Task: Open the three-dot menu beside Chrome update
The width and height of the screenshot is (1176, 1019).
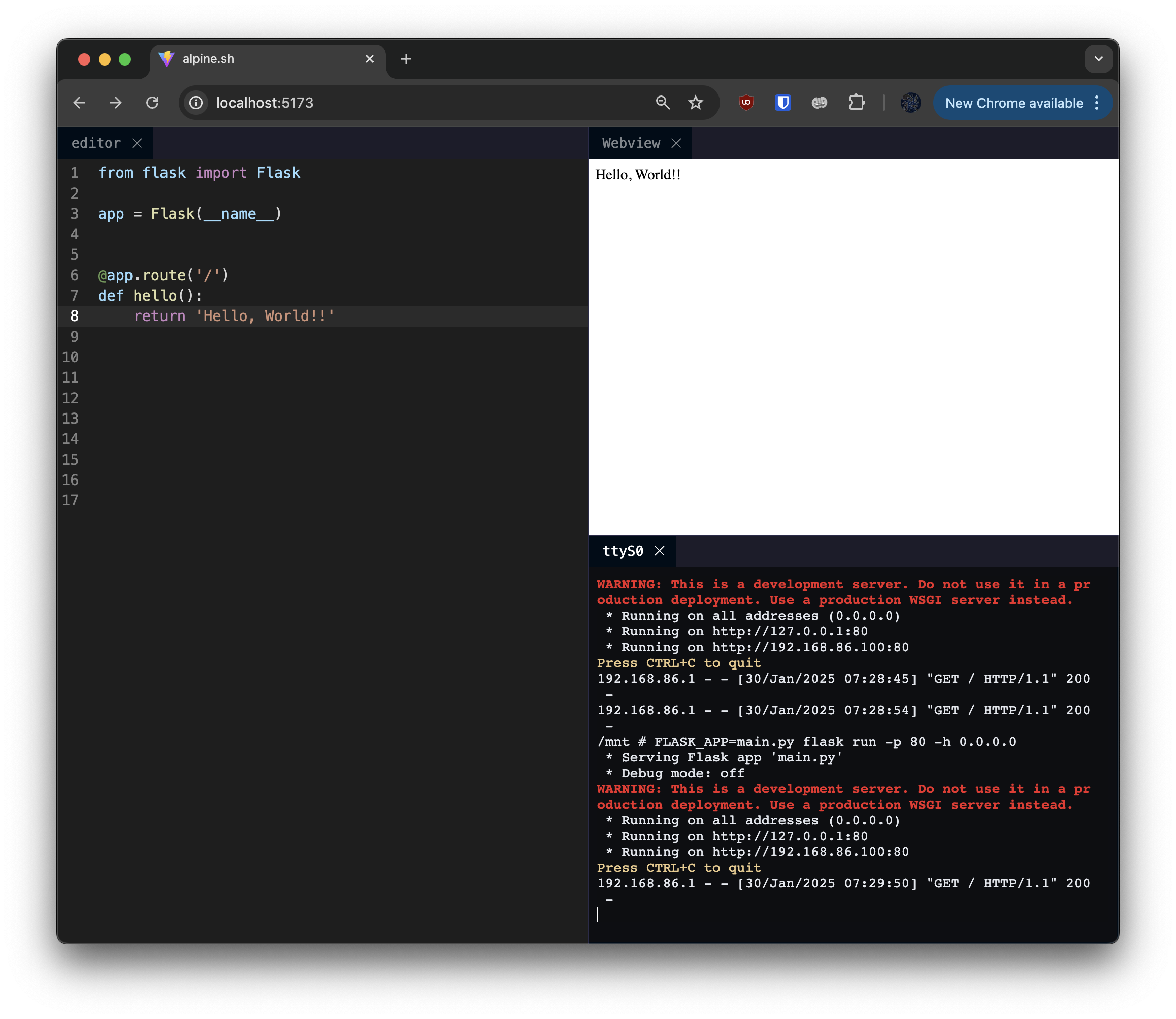Action: coord(1096,103)
